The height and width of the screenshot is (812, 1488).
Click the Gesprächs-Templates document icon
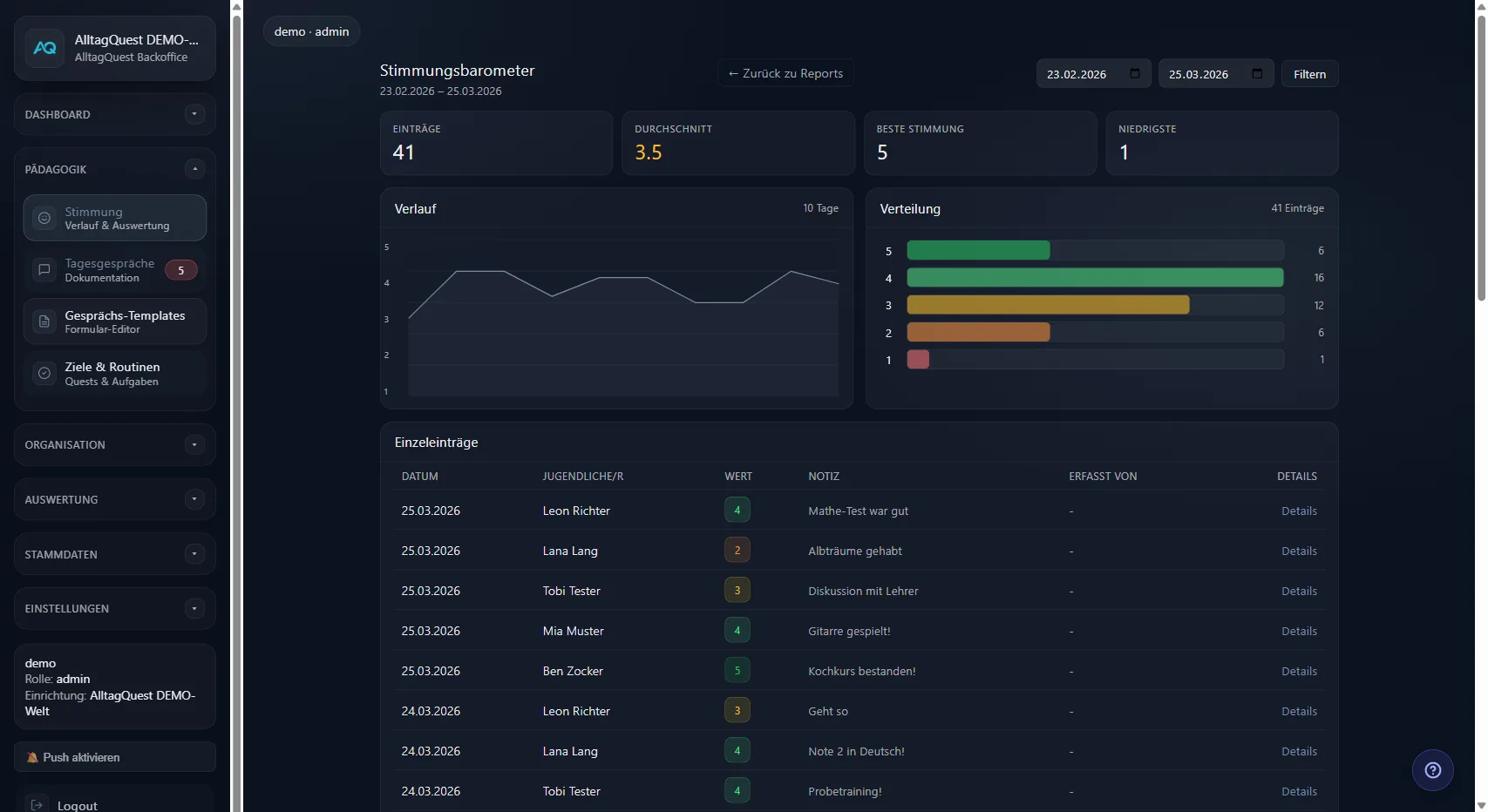[44, 321]
